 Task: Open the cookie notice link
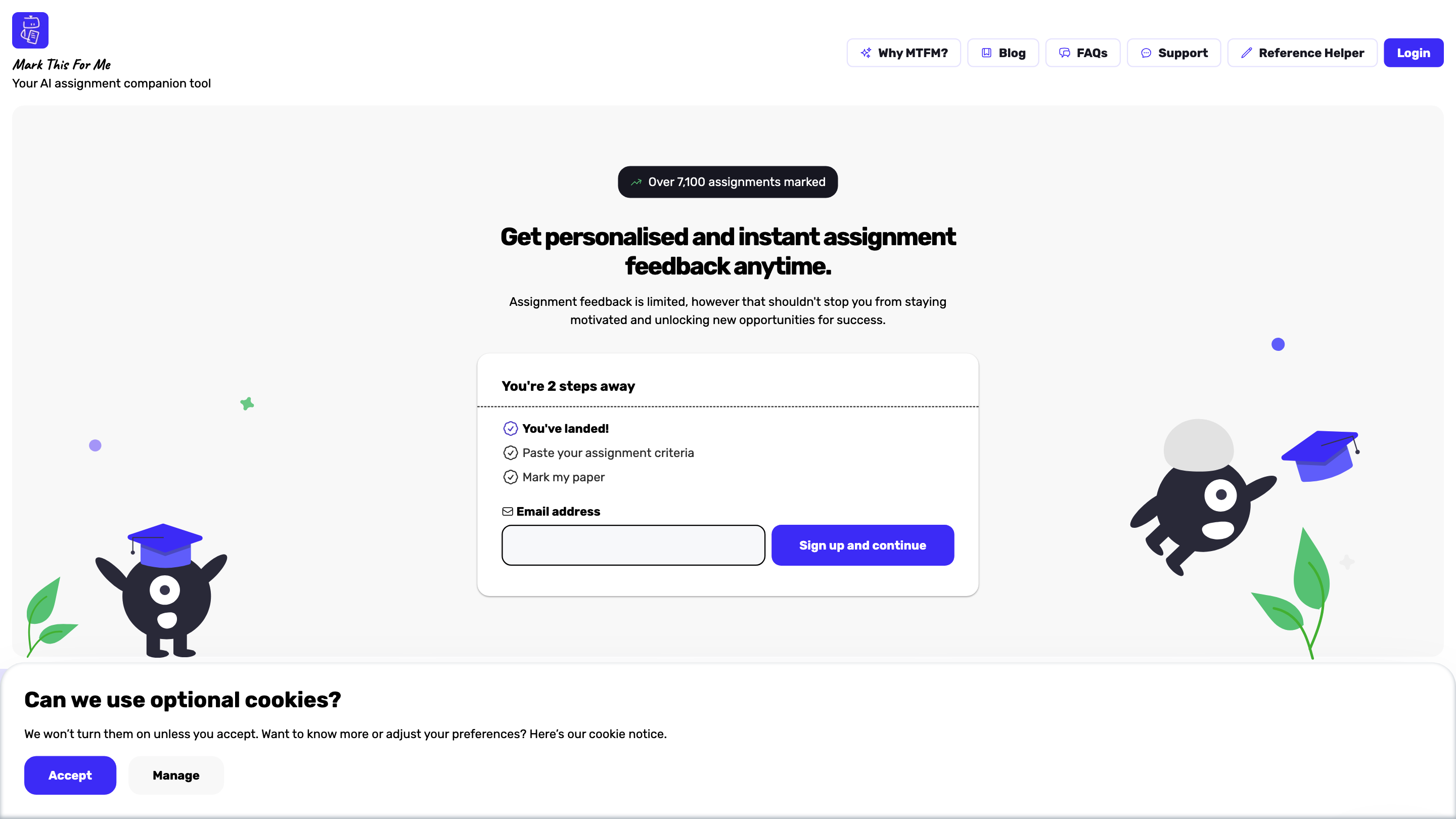627,734
